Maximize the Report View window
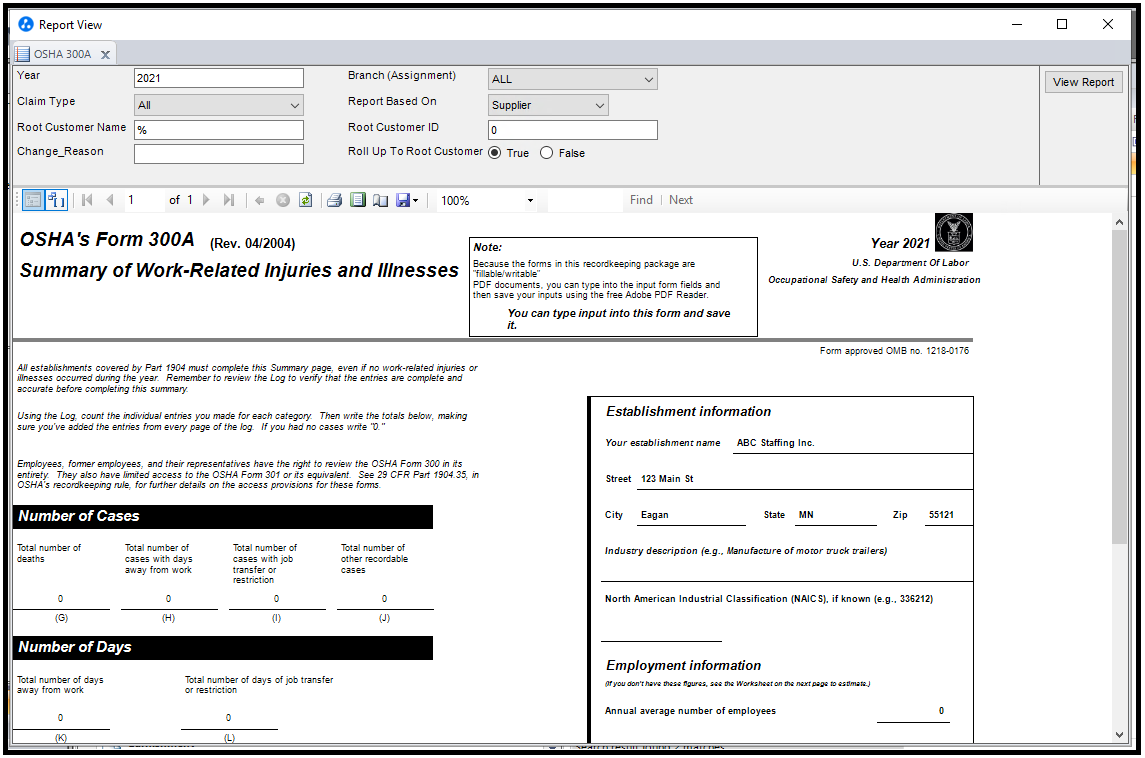 click(1062, 24)
